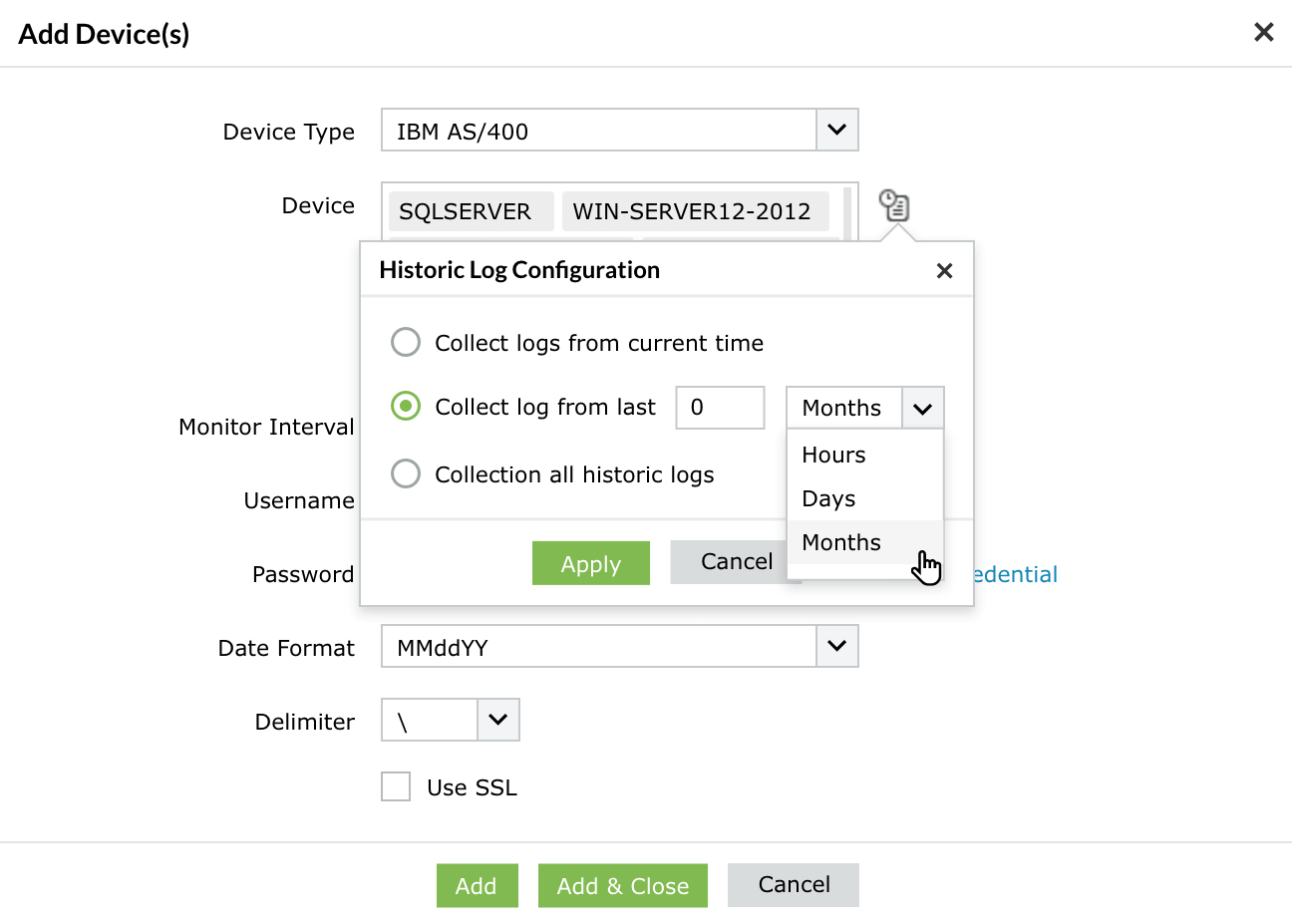
Task: Expand the Device Type dropdown
Action: [x=836, y=130]
